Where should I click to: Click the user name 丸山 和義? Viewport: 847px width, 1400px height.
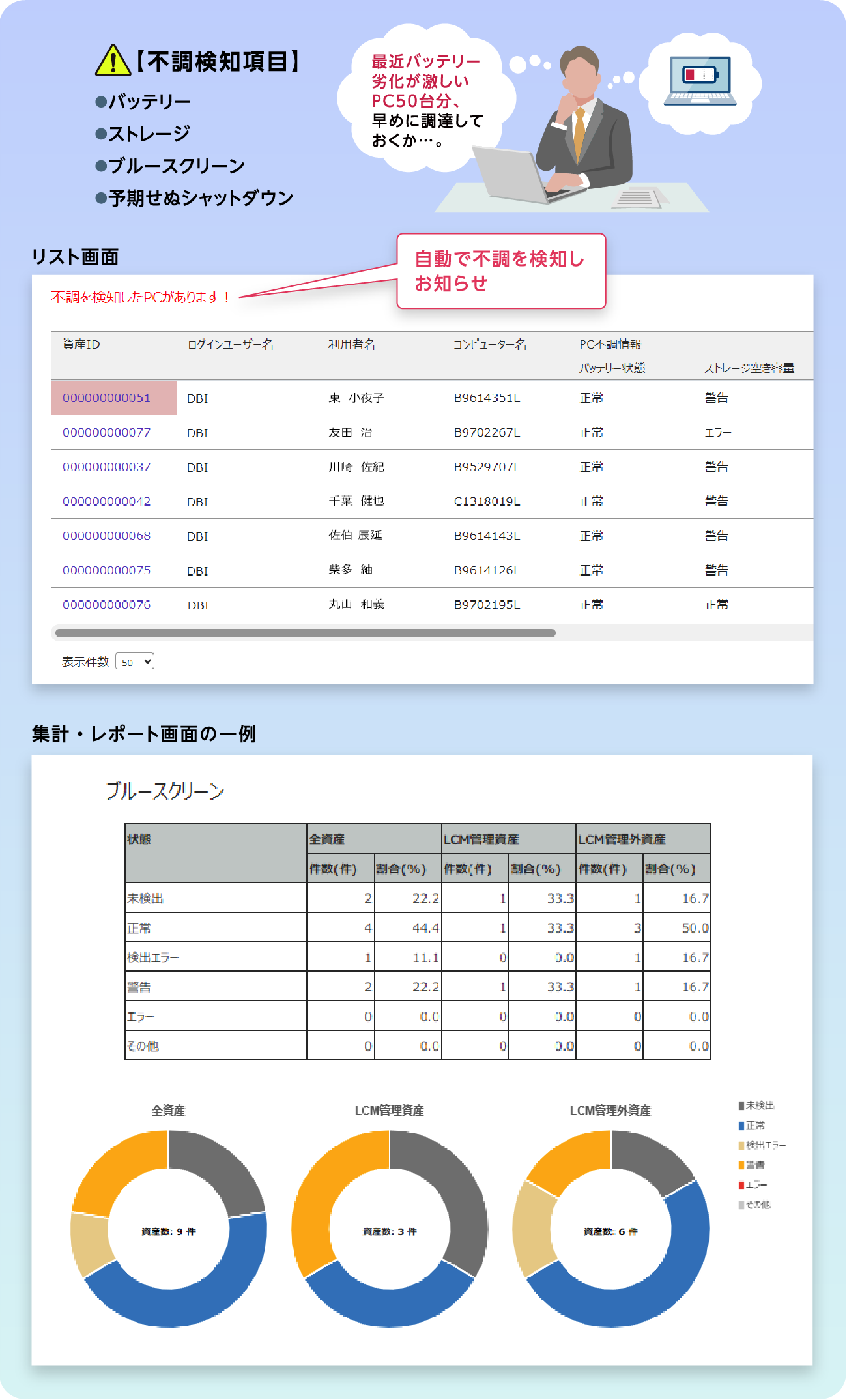(x=356, y=604)
